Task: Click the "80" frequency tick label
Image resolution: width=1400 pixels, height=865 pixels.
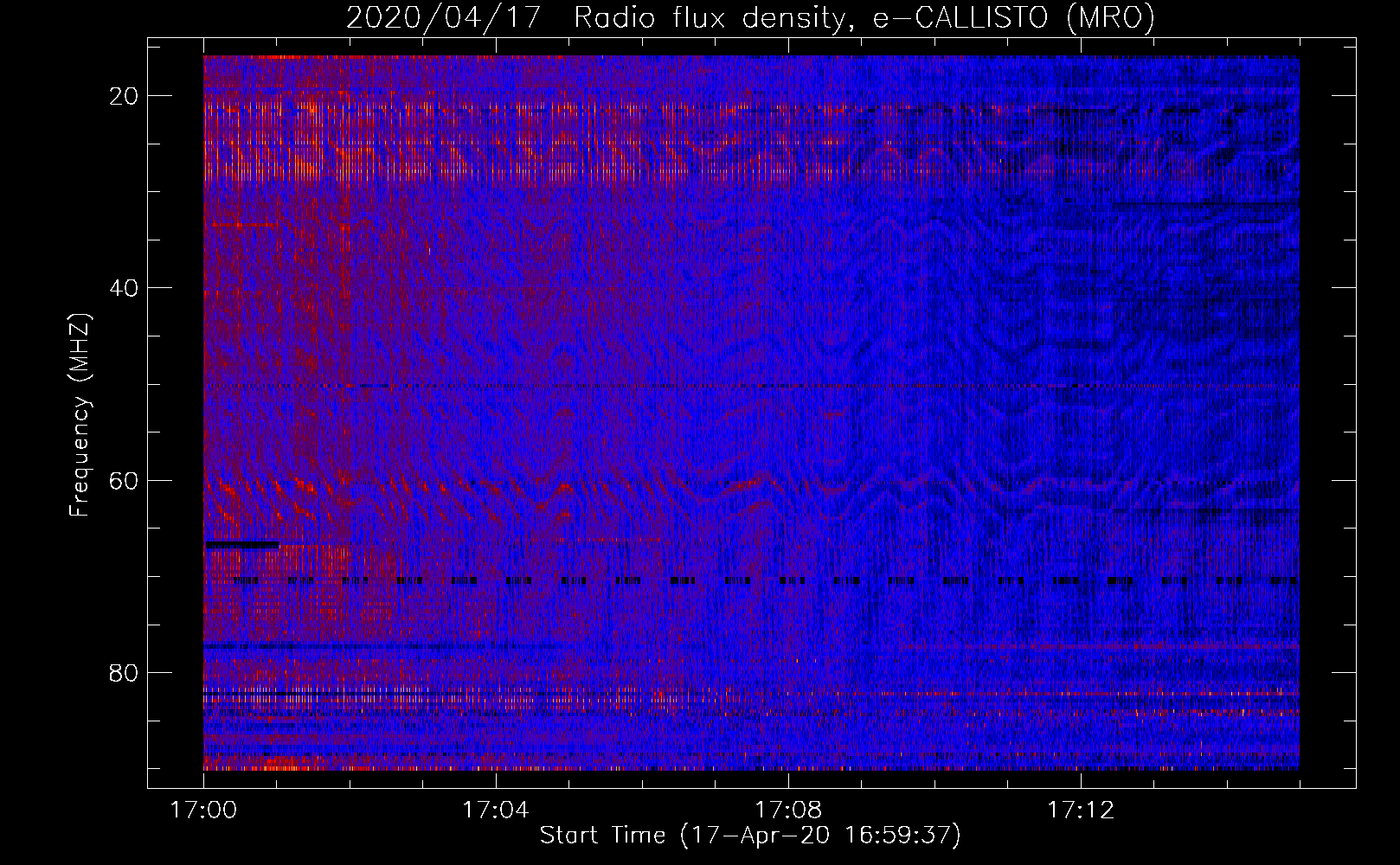Action: click(x=124, y=672)
